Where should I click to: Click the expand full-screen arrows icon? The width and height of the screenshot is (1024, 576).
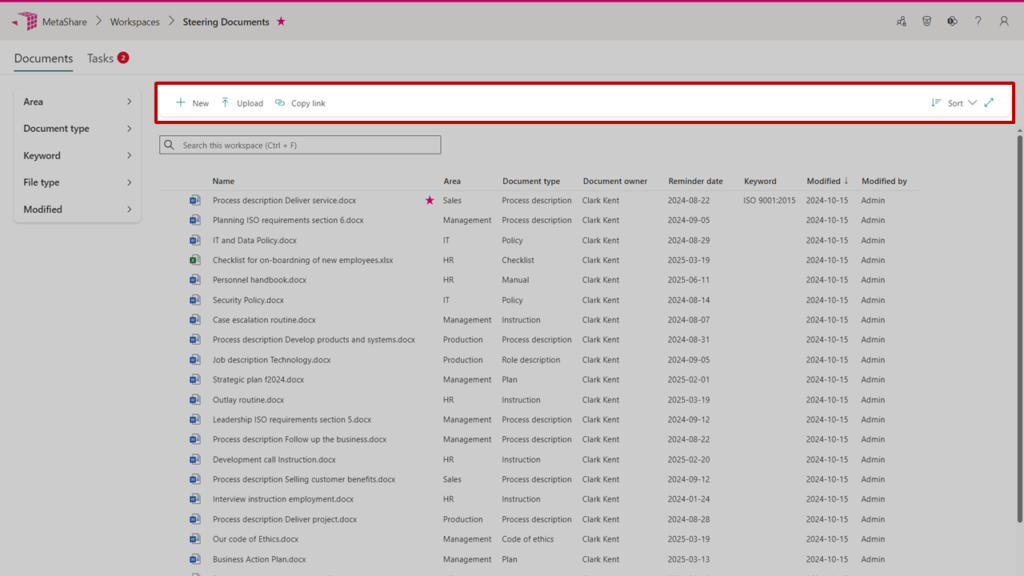pyautogui.click(x=989, y=103)
